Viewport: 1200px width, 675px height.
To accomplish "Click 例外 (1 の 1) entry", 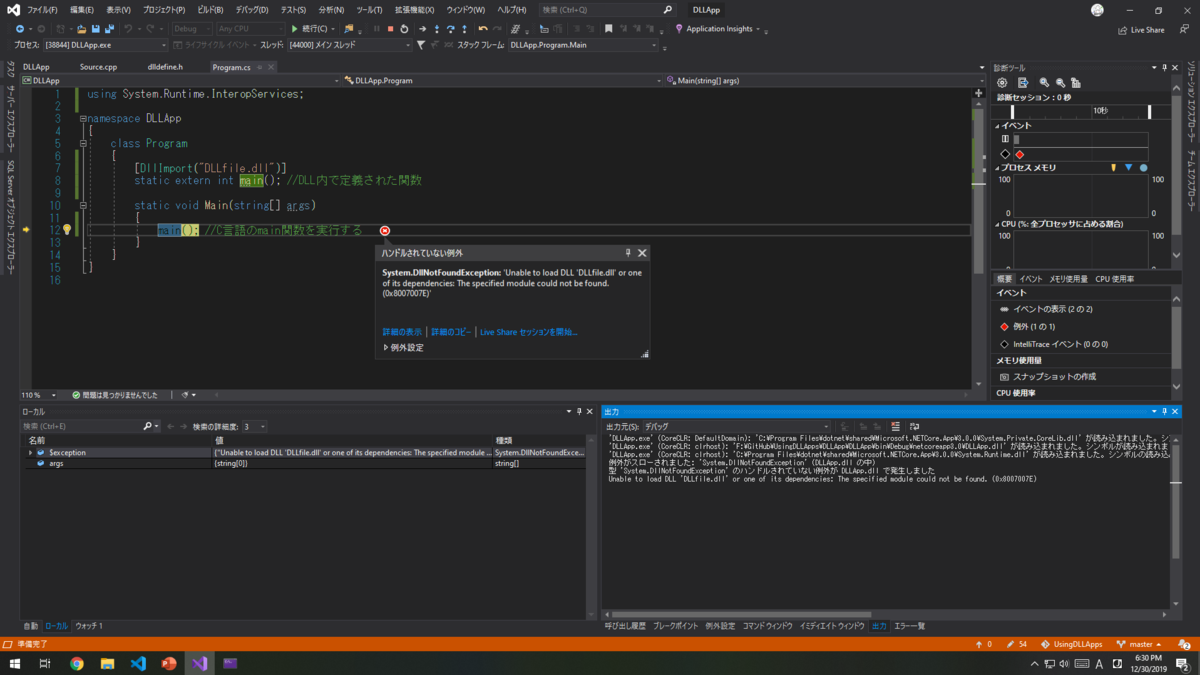I will coord(1027,327).
